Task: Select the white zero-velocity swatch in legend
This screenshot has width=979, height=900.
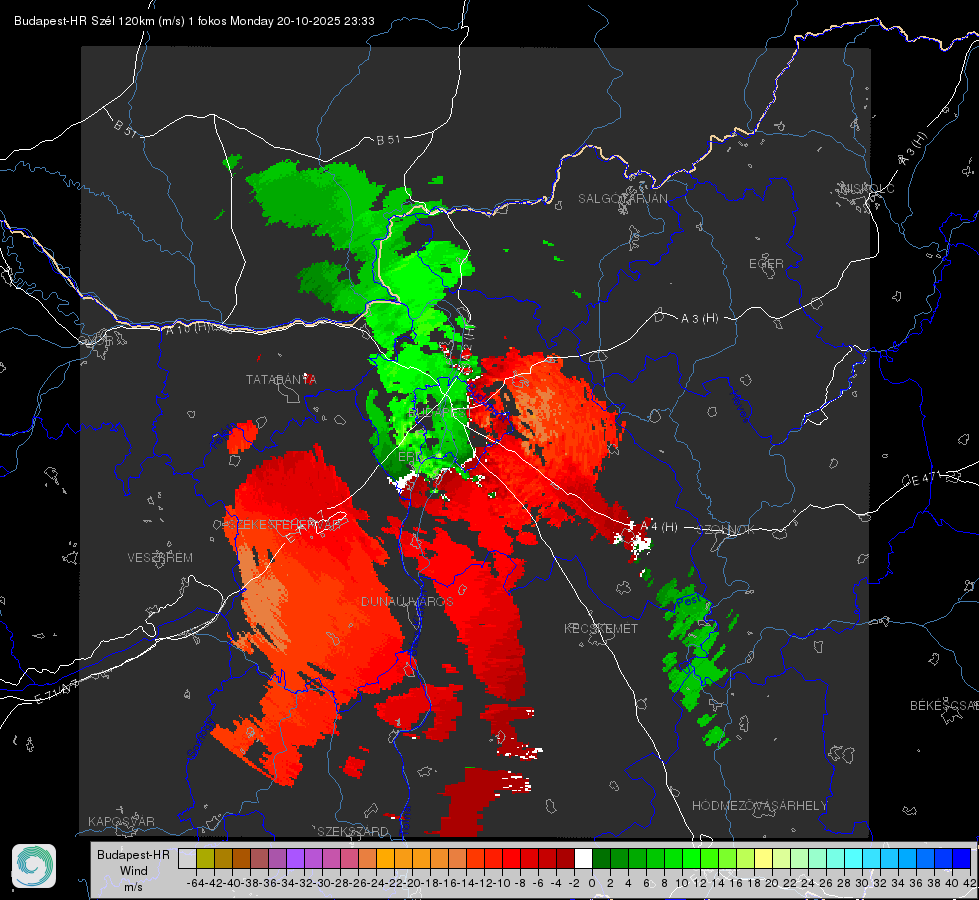Action: pyautogui.click(x=583, y=858)
